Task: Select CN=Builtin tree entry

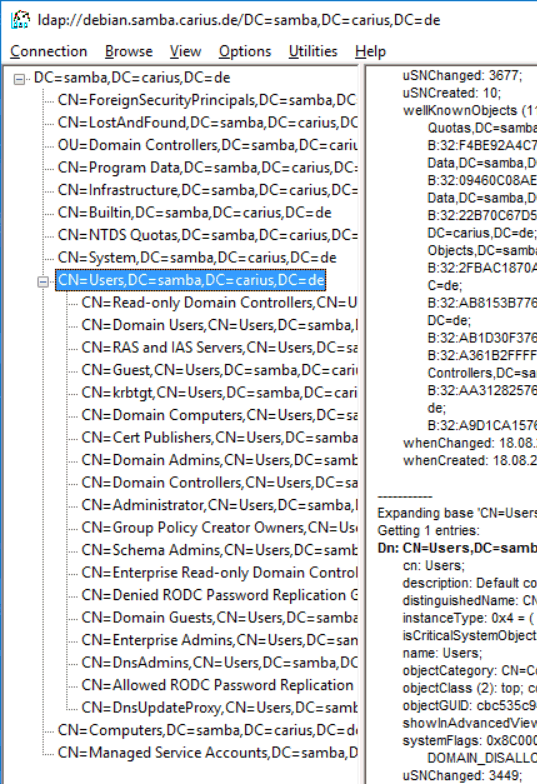Action: 194,212
